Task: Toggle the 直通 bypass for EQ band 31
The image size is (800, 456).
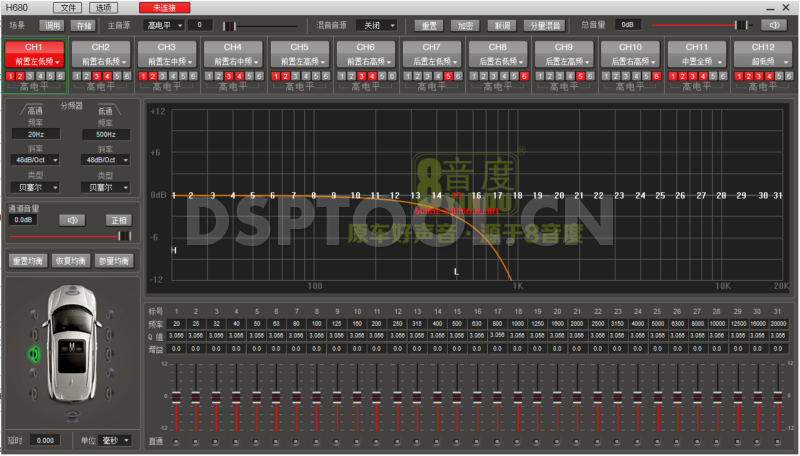Action: pyautogui.click(x=778, y=440)
